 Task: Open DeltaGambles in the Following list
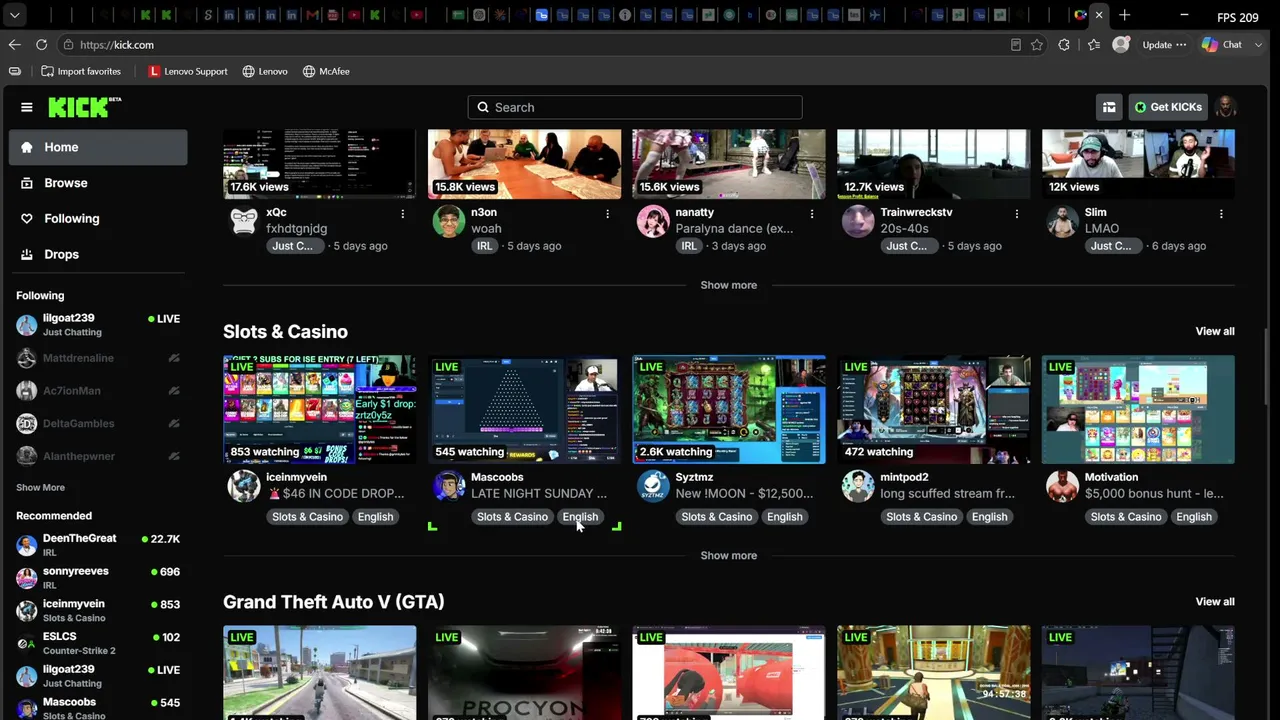pos(98,423)
